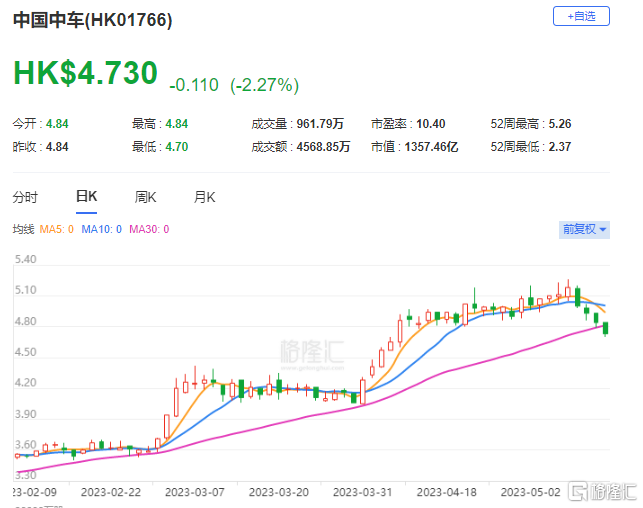Click the HK$4.730 price
The height and width of the screenshot is (508, 643).
click(x=85, y=73)
